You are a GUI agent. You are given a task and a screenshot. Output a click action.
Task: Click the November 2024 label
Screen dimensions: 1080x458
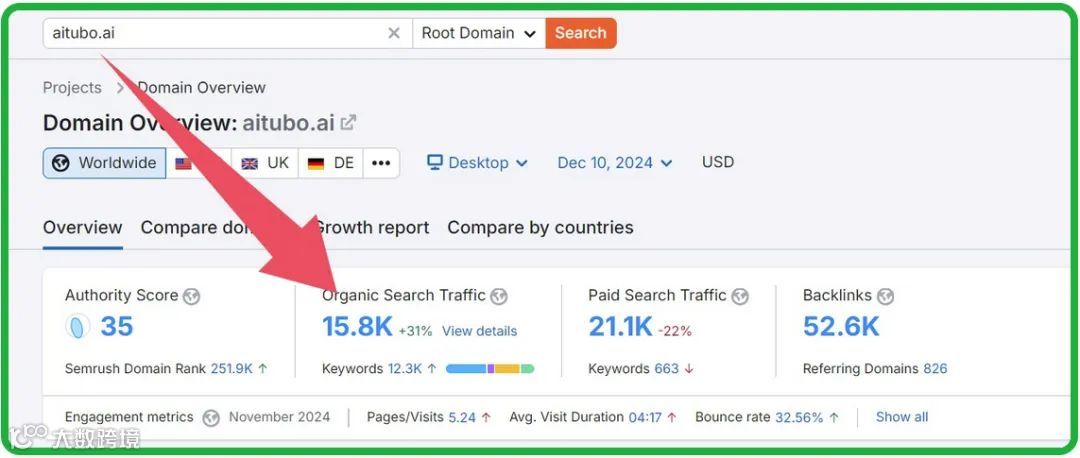280,417
